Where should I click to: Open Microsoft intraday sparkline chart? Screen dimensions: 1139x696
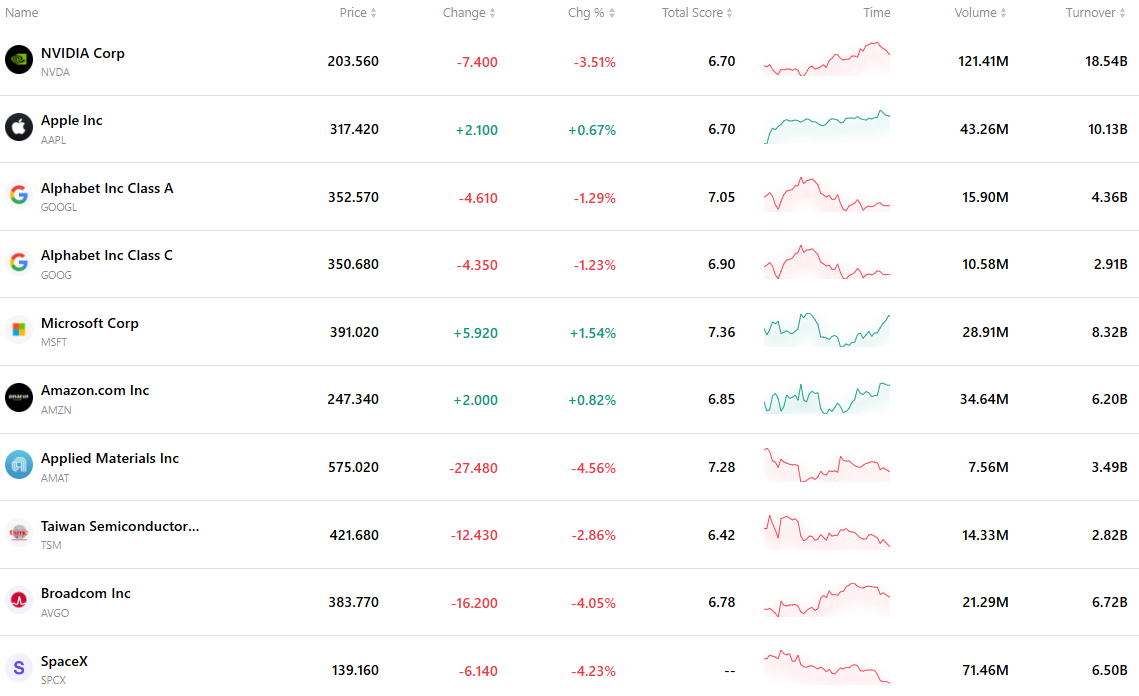(827, 330)
